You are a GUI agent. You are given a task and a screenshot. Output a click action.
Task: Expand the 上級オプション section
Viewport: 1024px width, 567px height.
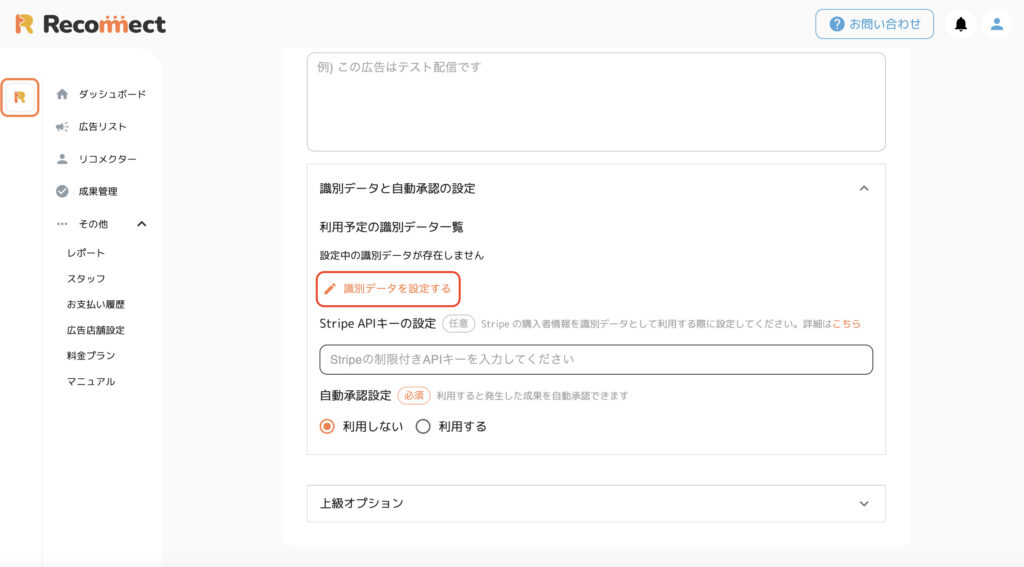(864, 504)
